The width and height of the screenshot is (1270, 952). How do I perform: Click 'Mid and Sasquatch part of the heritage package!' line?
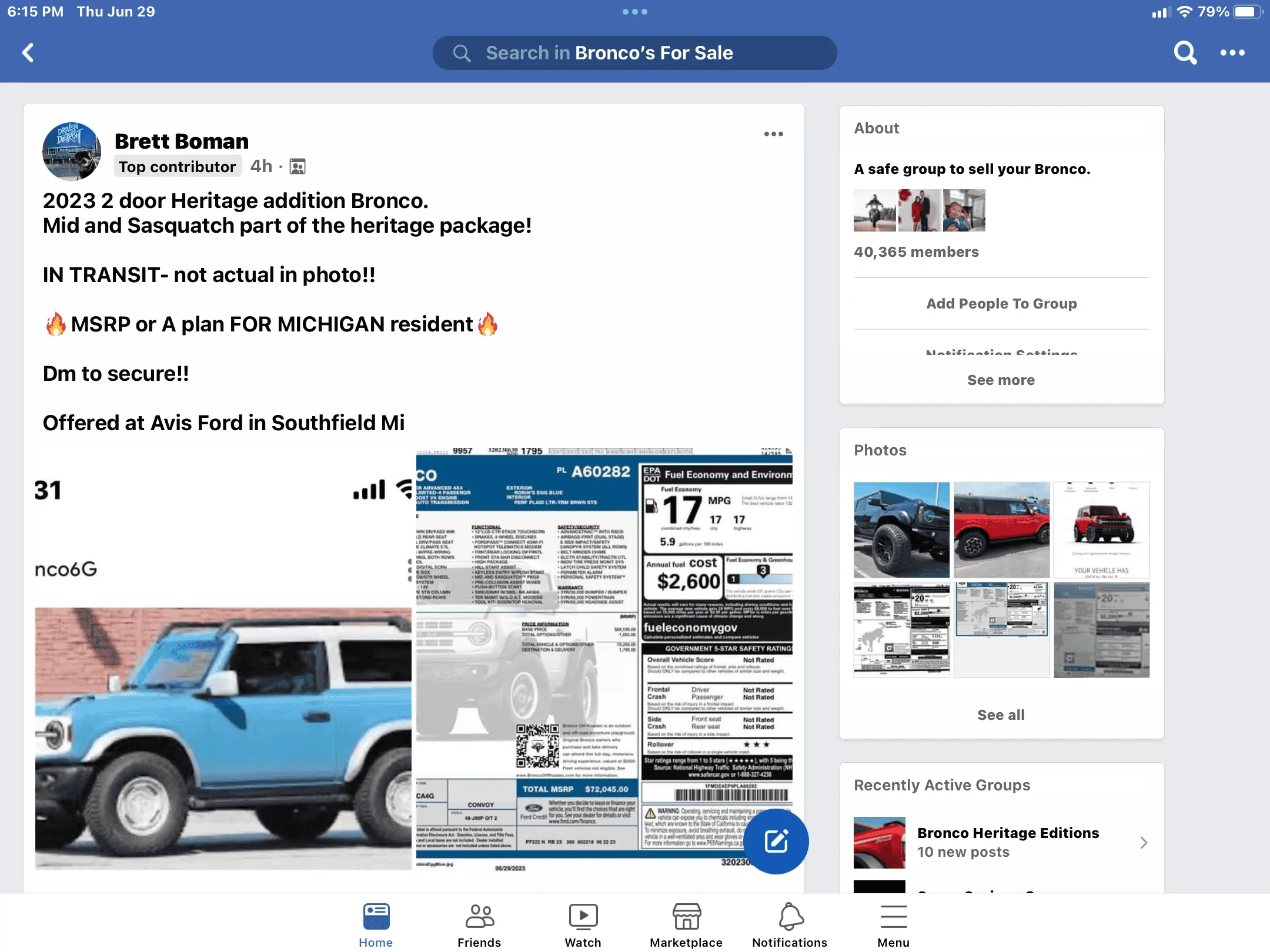[x=287, y=226]
